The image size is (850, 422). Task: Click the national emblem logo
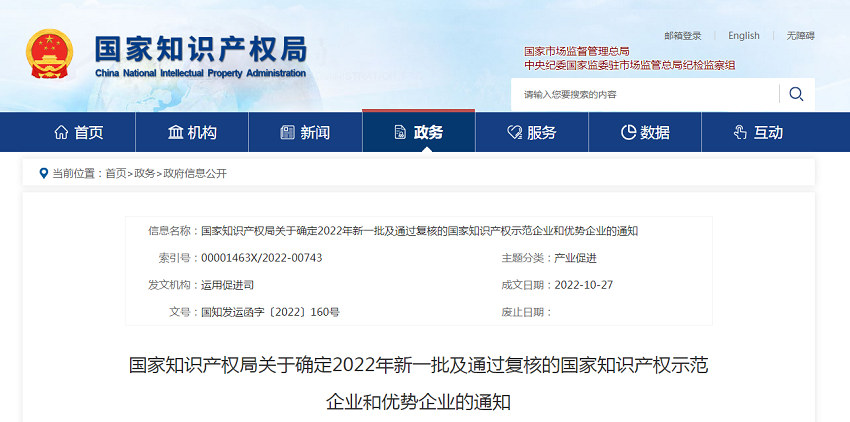point(49,54)
